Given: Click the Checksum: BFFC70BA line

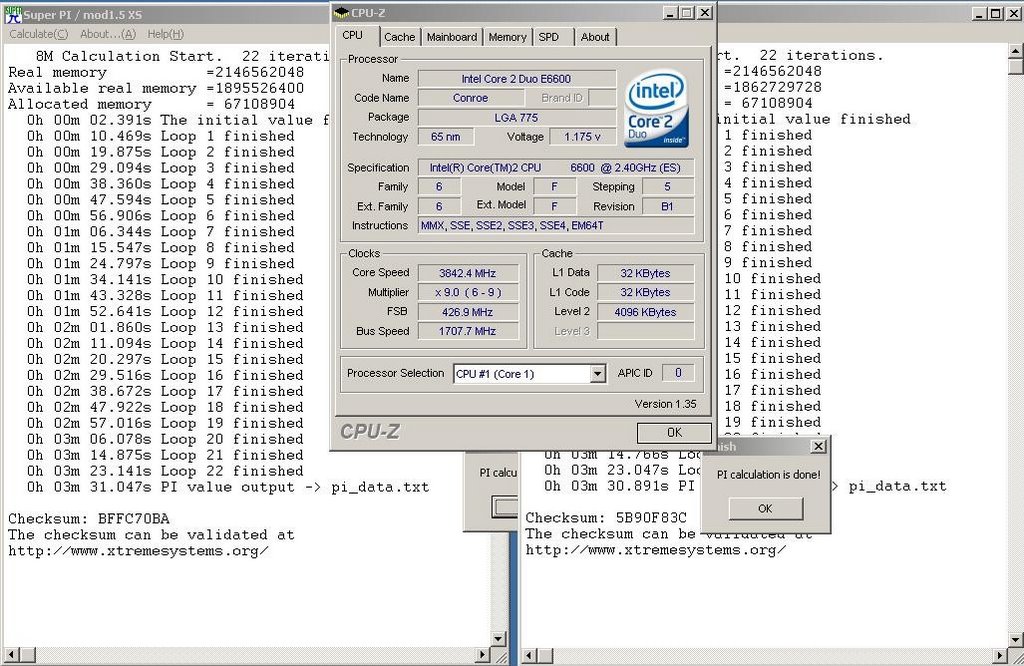Looking at the screenshot, I should (89, 519).
